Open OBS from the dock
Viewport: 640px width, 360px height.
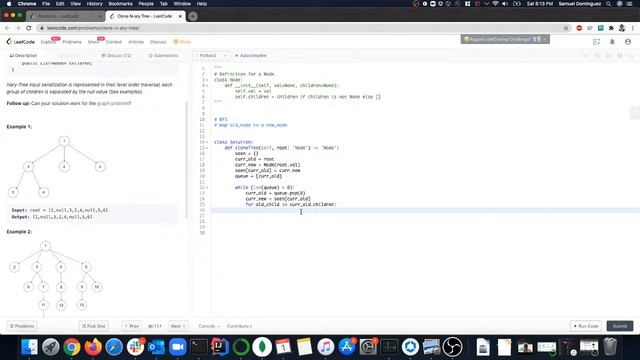pos(453,347)
